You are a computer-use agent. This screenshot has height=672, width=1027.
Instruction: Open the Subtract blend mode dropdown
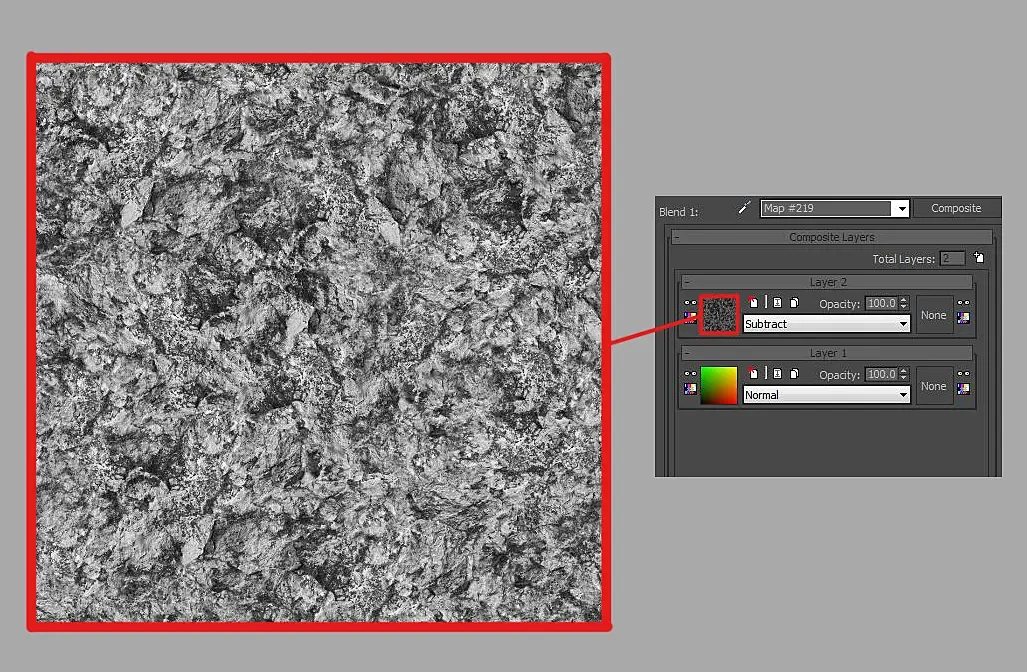click(x=827, y=324)
